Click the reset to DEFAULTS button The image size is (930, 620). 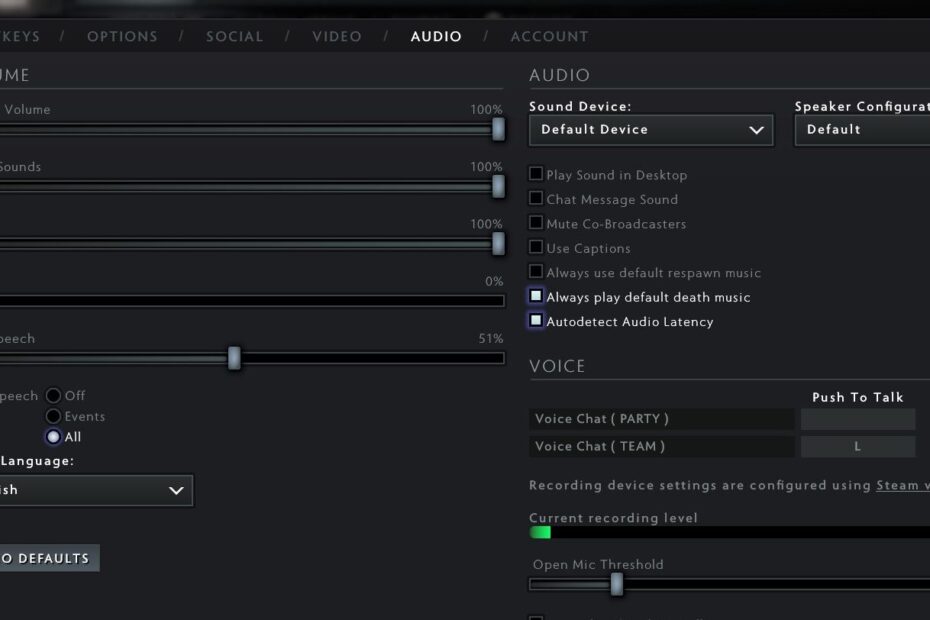pyautogui.click(x=47, y=558)
